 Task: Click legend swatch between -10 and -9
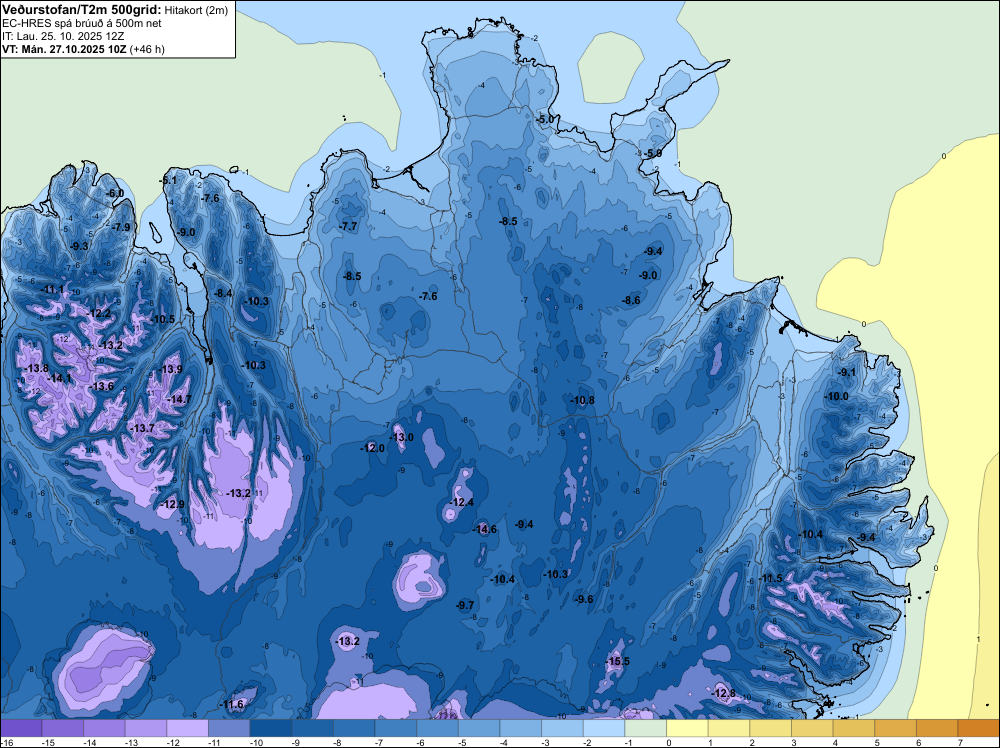271,728
